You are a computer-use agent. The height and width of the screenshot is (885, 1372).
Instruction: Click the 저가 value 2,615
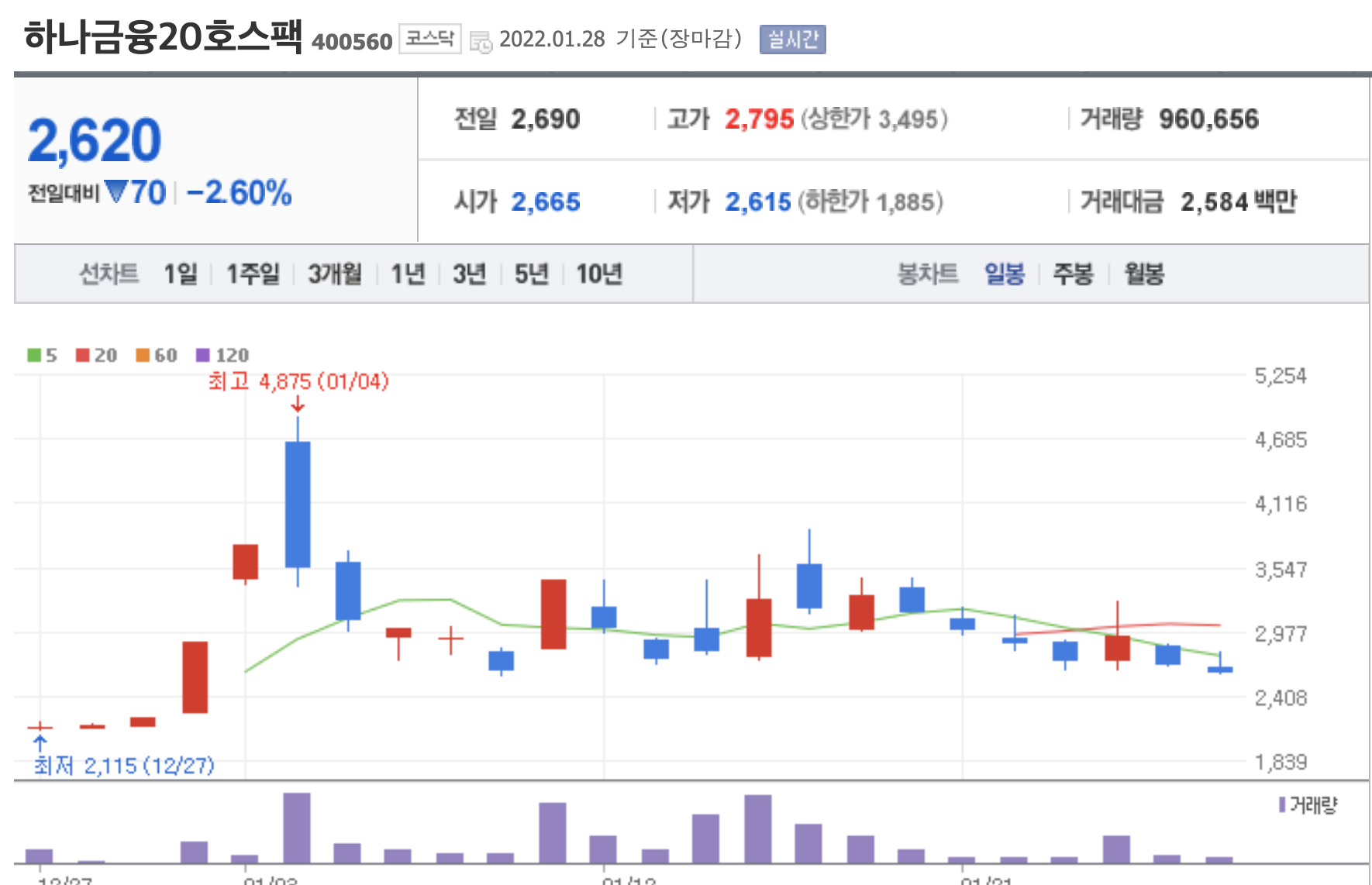(x=758, y=202)
